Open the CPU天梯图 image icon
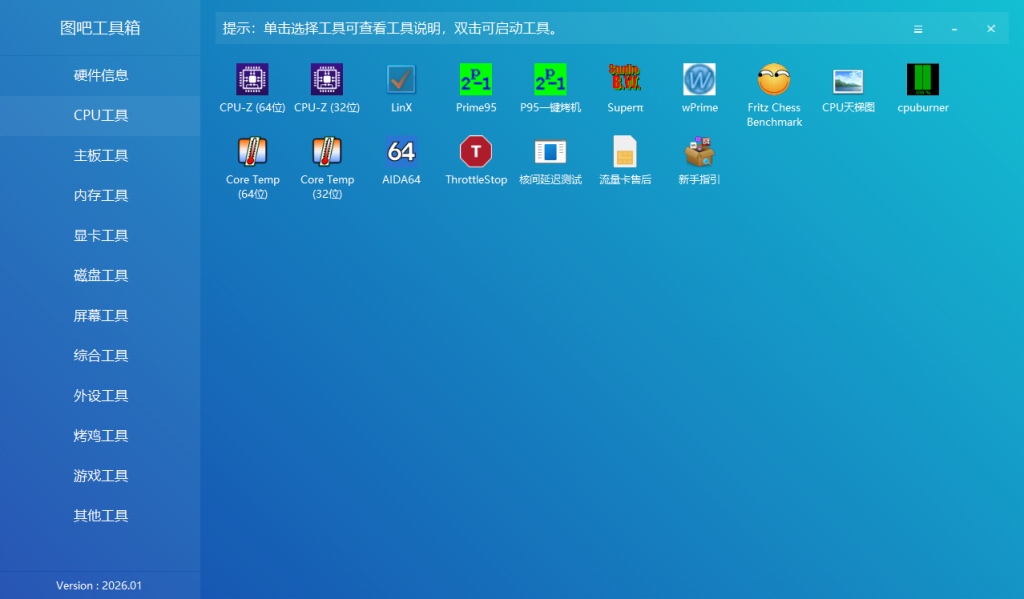The image size is (1024, 599). pos(848,80)
